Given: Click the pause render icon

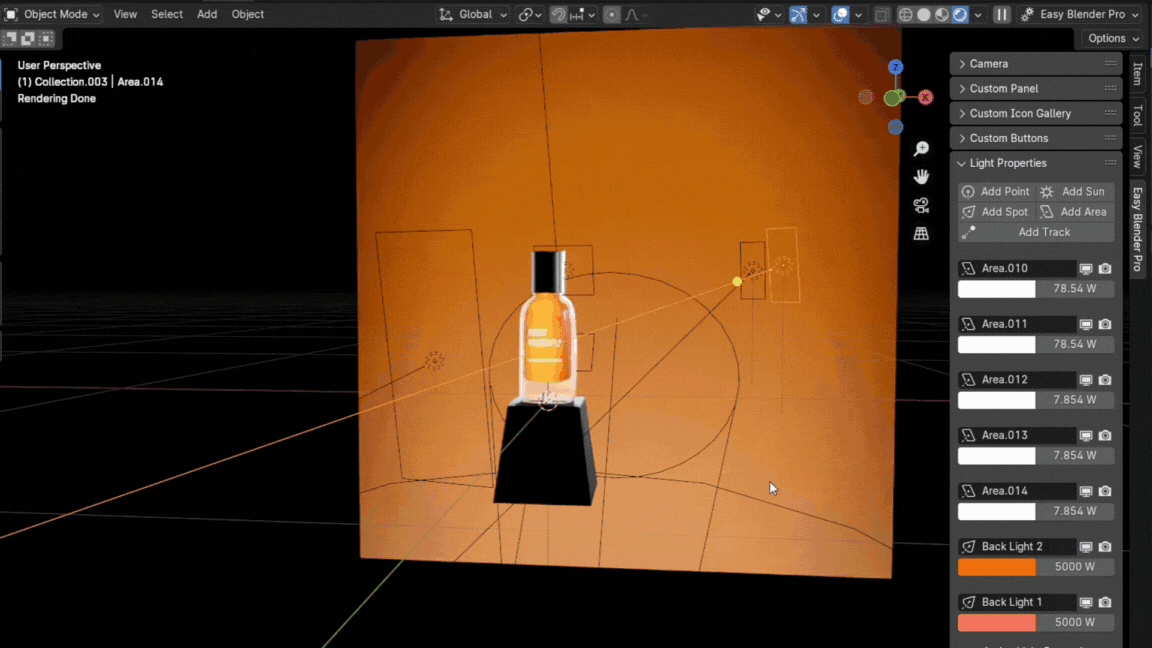Looking at the screenshot, I should (x=1001, y=15).
